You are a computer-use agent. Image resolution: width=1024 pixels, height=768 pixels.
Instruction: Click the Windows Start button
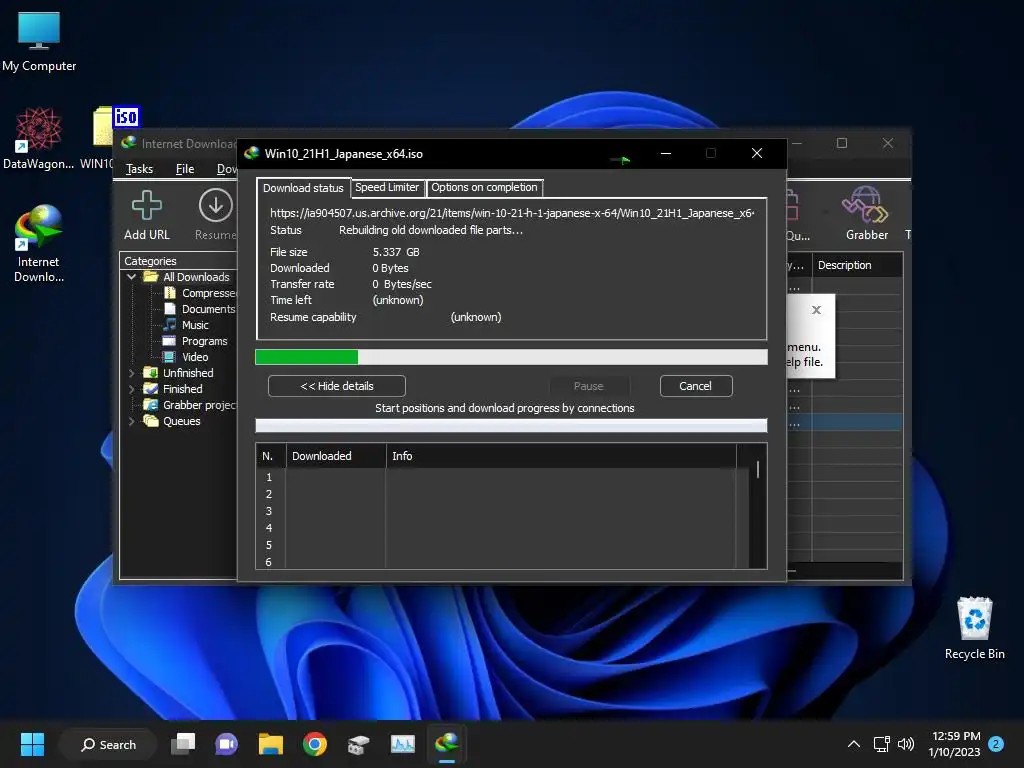pyautogui.click(x=33, y=744)
